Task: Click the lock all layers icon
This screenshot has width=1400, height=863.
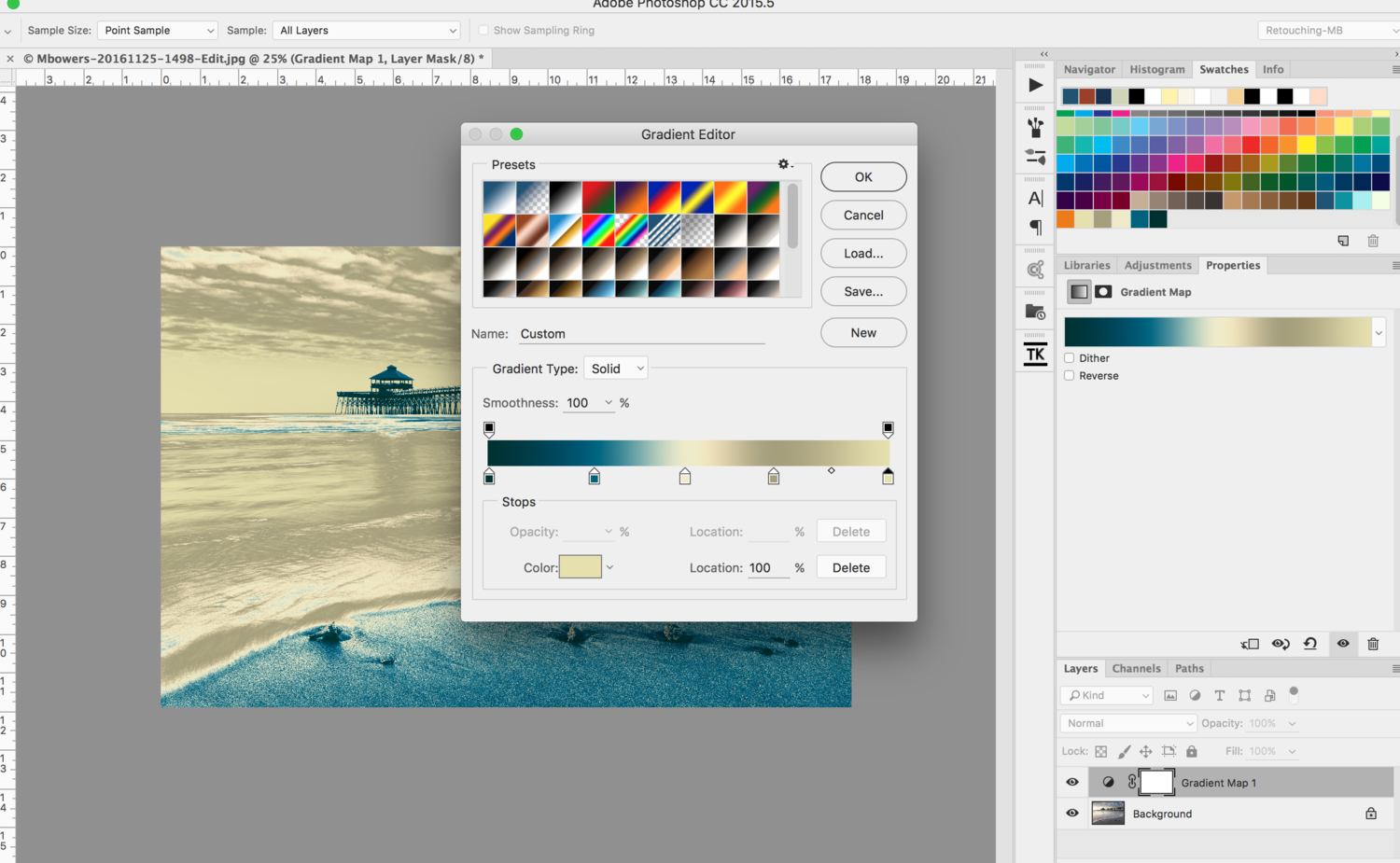Action: [x=1192, y=751]
